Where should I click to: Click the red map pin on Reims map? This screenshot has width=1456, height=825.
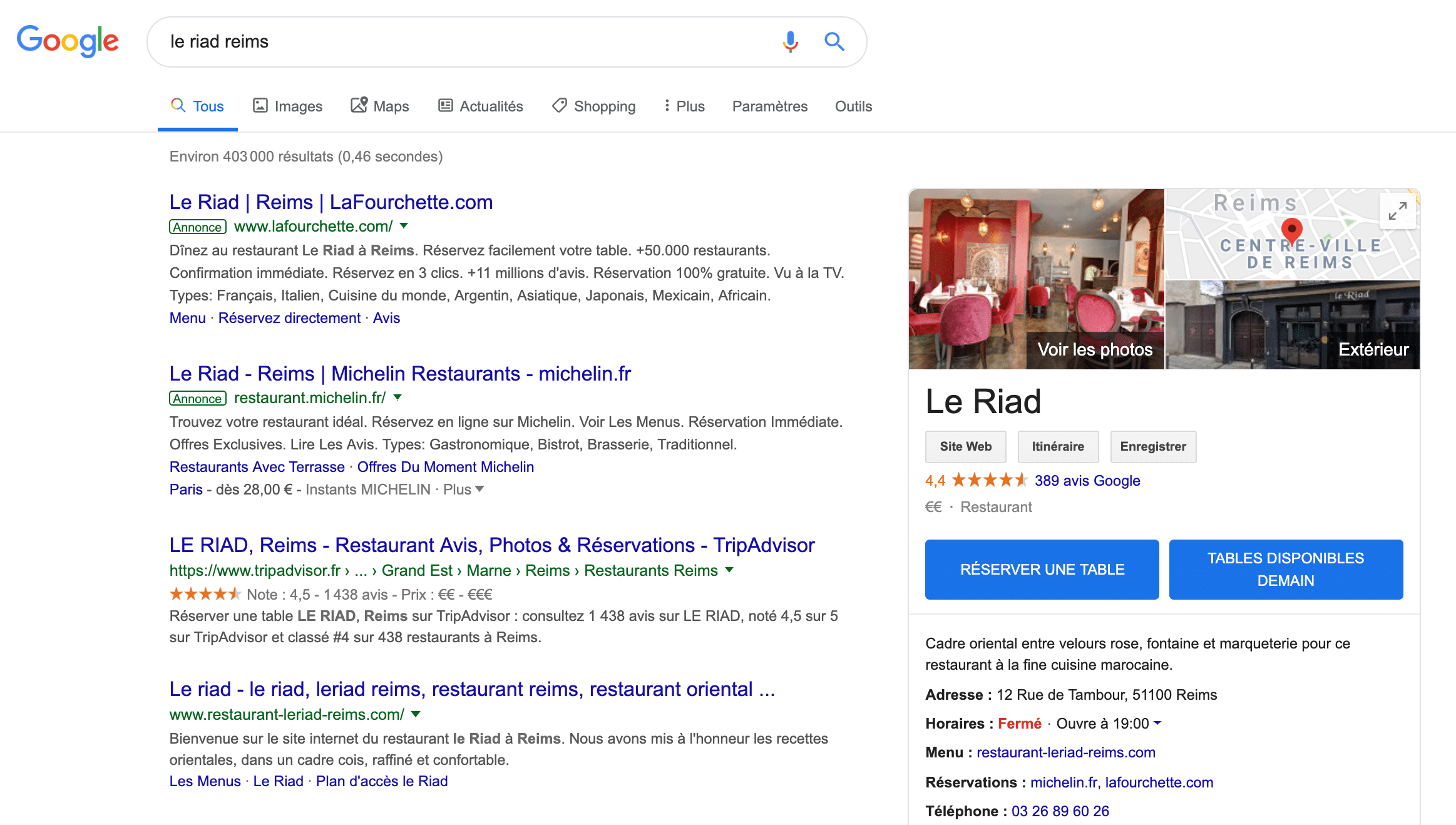pos(1291,229)
